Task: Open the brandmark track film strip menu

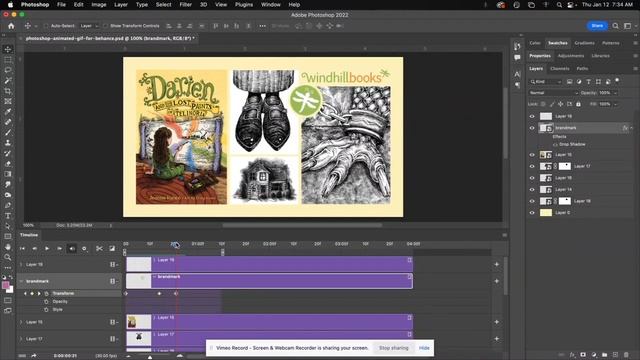Action: [113, 281]
